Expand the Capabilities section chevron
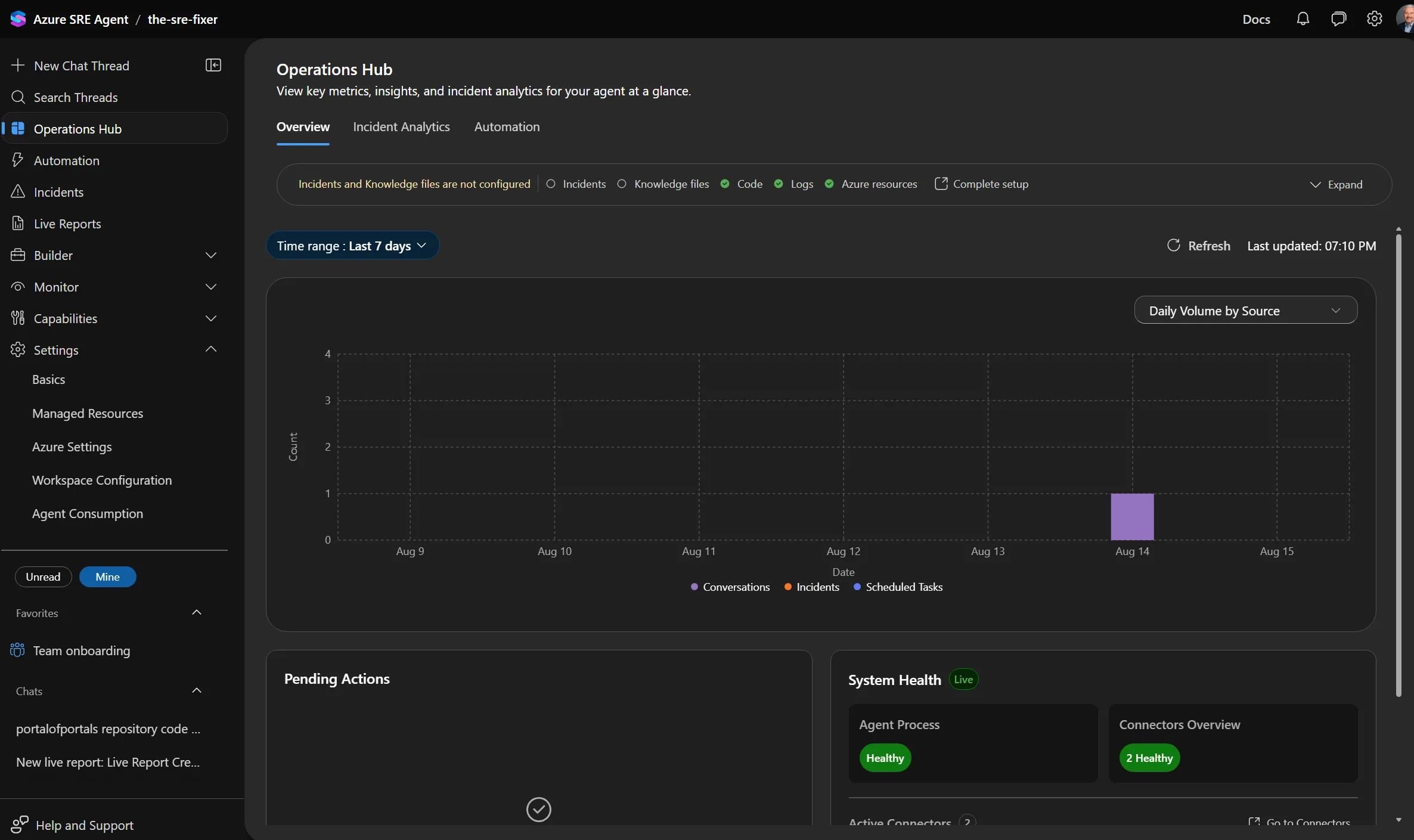The width and height of the screenshot is (1414, 840). point(211,318)
